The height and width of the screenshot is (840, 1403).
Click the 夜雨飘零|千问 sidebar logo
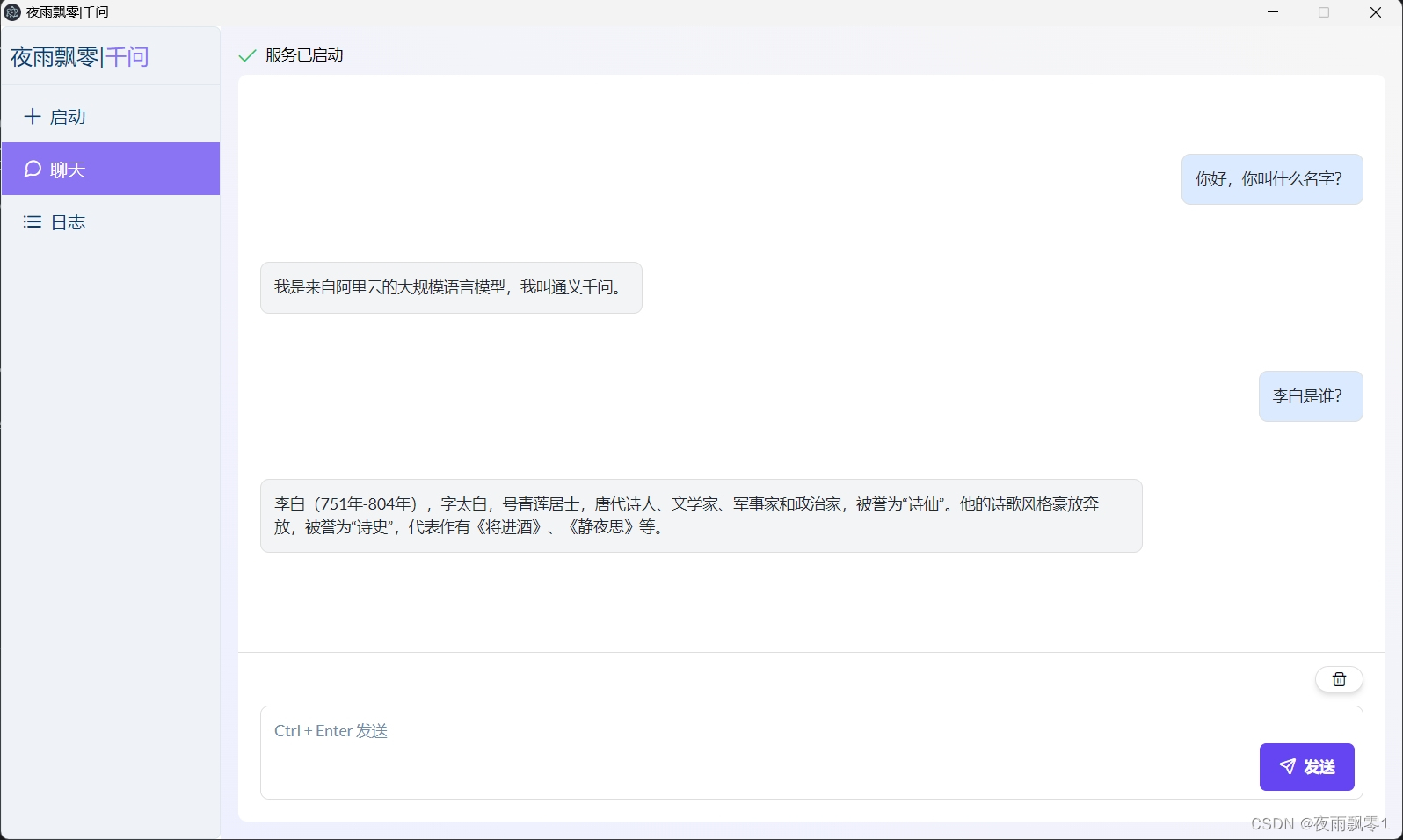[80, 57]
